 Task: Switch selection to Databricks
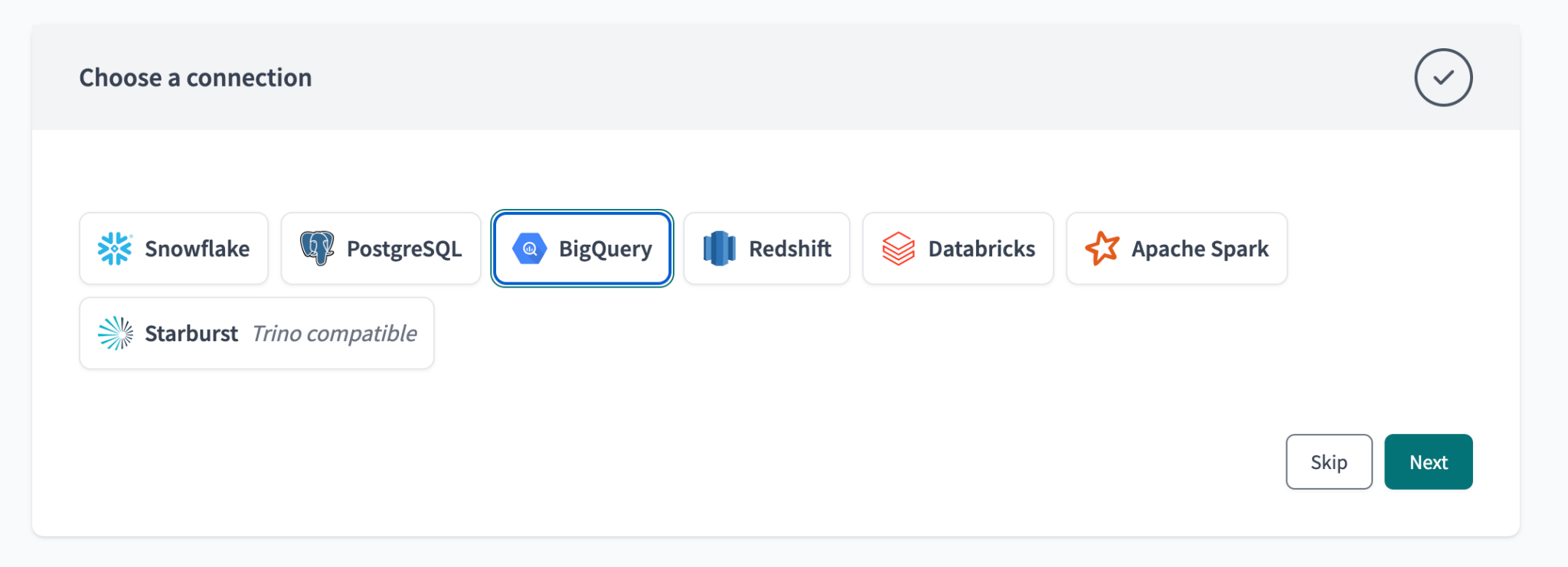tap(958, 248)
